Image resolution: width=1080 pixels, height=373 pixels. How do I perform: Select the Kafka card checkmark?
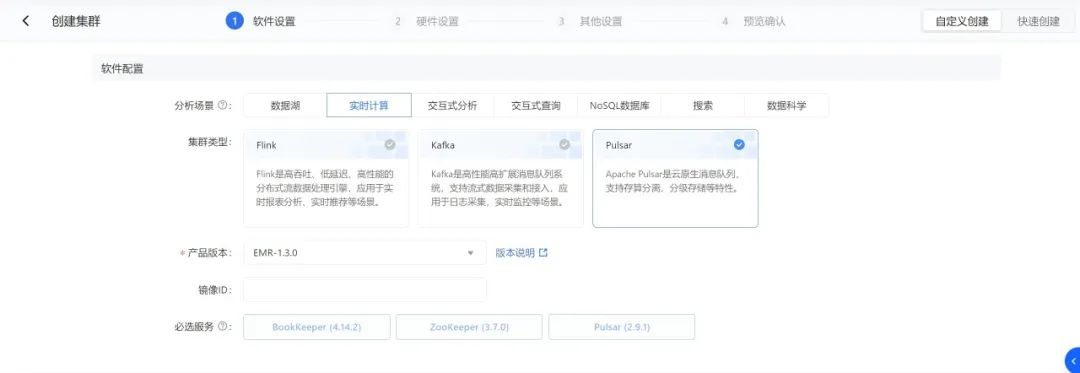[x=564, y=145]
